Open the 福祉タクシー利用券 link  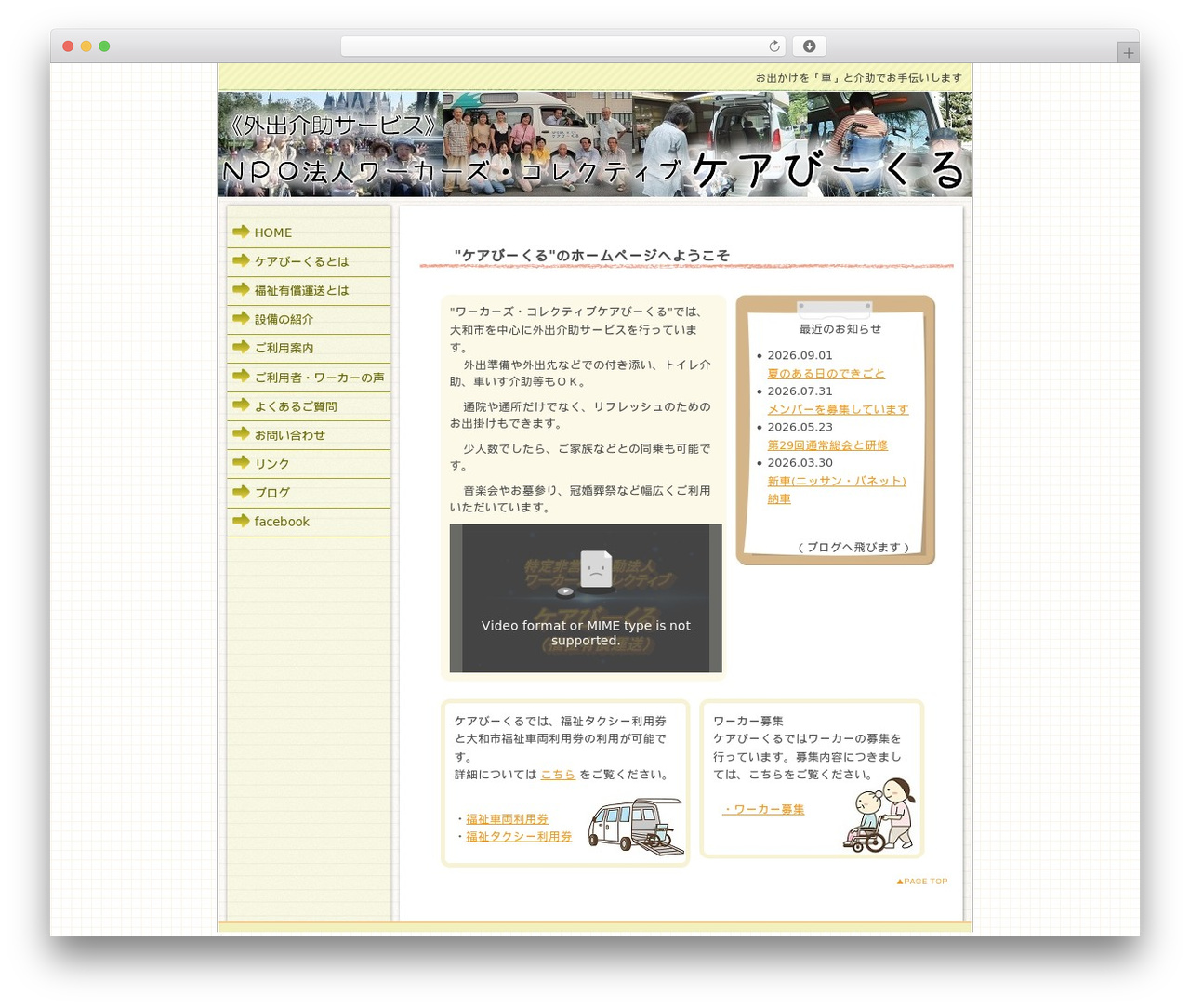click(519, 836)
